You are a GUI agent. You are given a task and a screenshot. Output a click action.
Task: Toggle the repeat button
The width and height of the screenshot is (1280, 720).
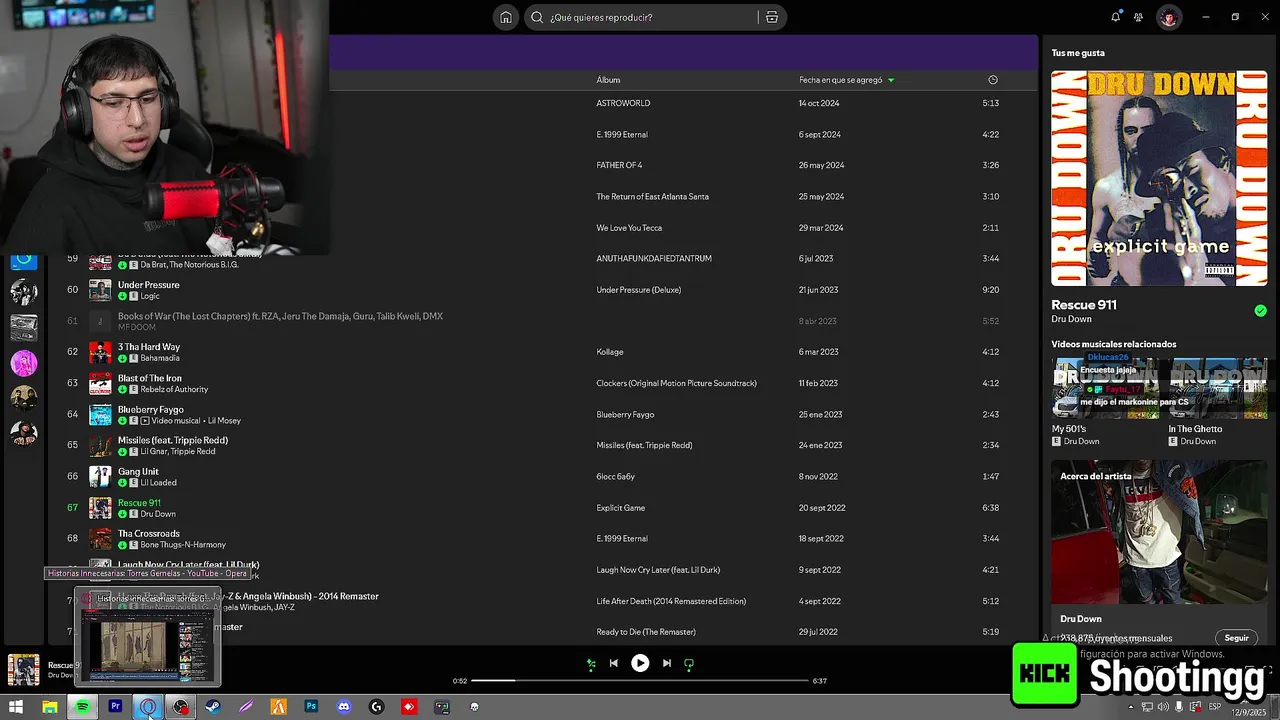[x=689, y=663]
